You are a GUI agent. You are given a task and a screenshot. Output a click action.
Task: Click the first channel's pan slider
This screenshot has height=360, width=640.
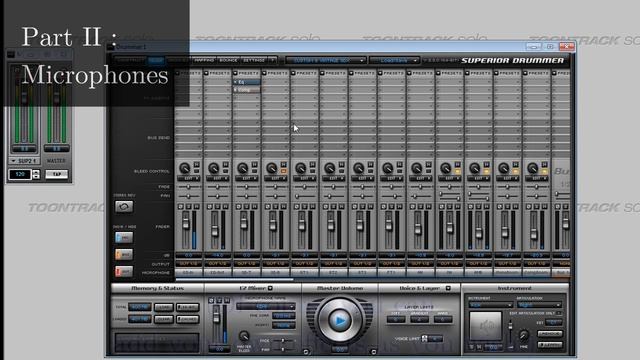click(x=188, y=196)
